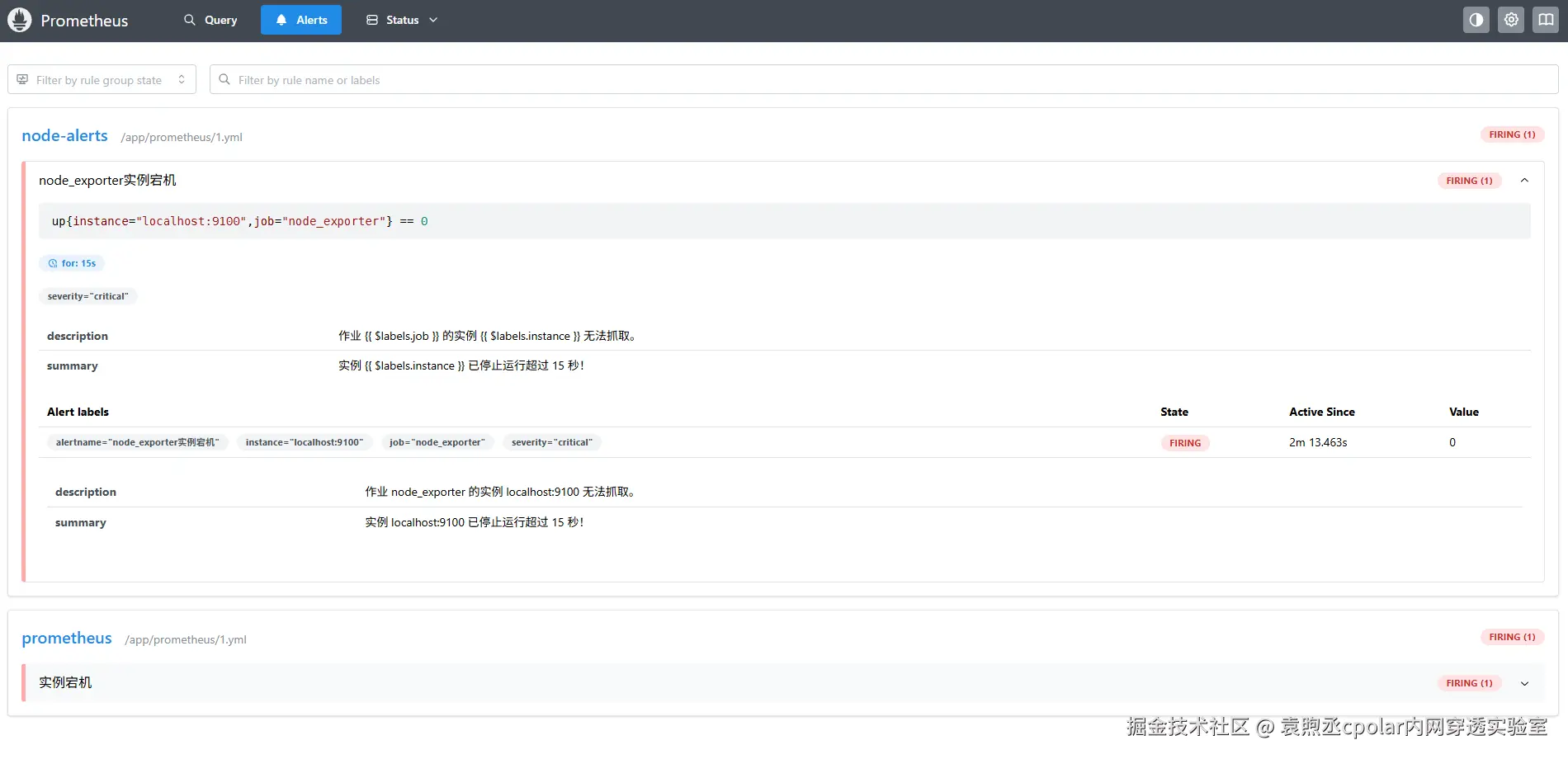Open the documentation book icon

click(x=1546, y=20)
